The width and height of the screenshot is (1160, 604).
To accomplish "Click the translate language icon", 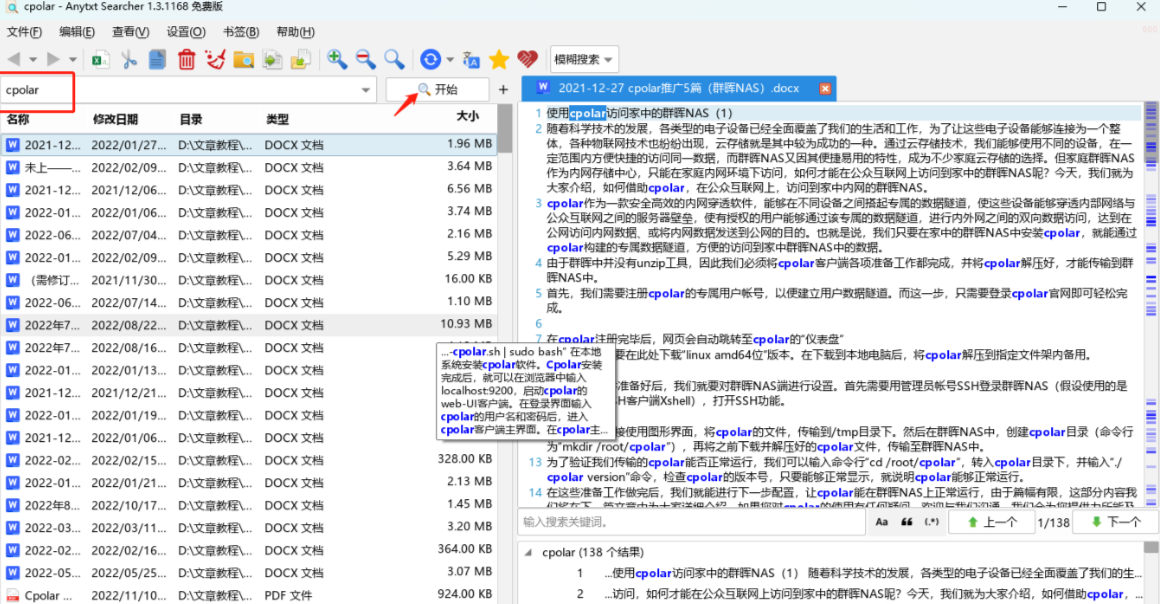I will (x=471, y=60).
